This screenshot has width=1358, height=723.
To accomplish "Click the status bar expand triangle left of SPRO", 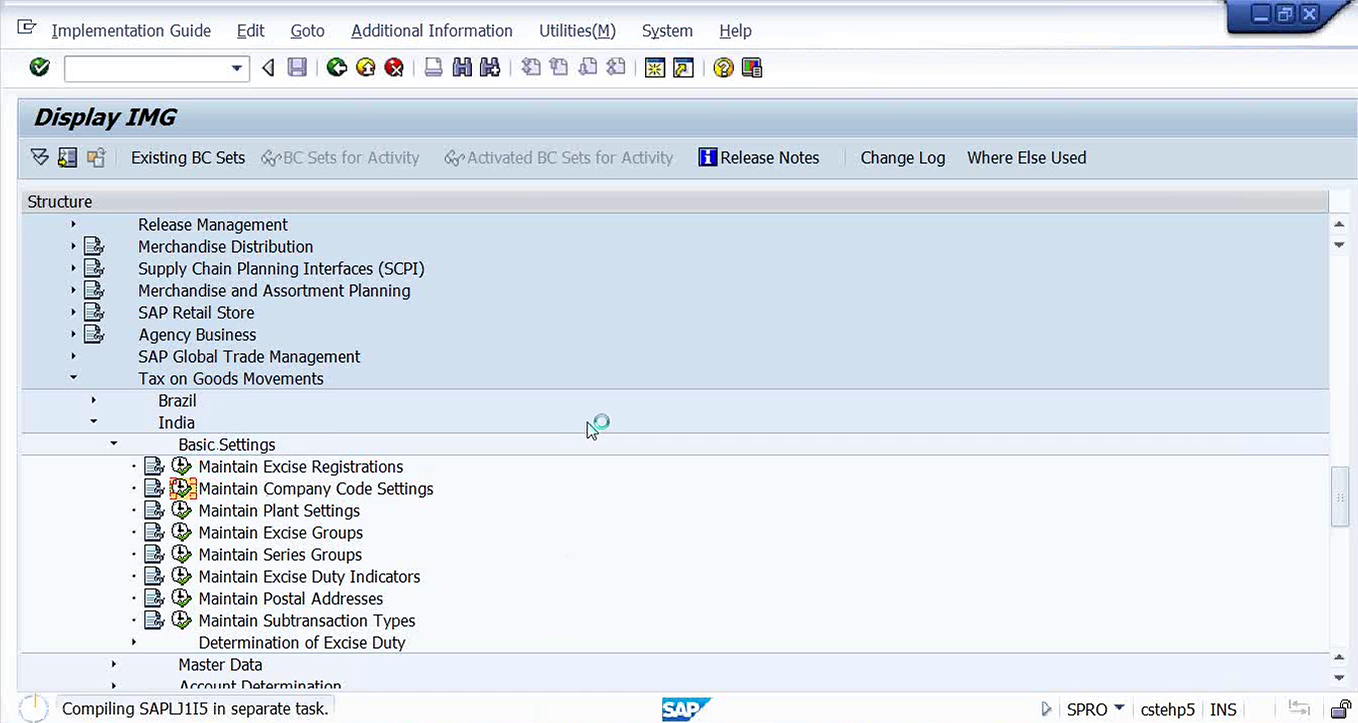I will [1046, 709].
